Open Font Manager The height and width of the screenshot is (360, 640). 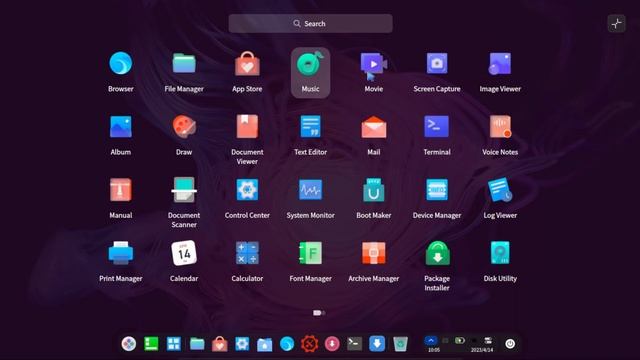pos(310,253)
